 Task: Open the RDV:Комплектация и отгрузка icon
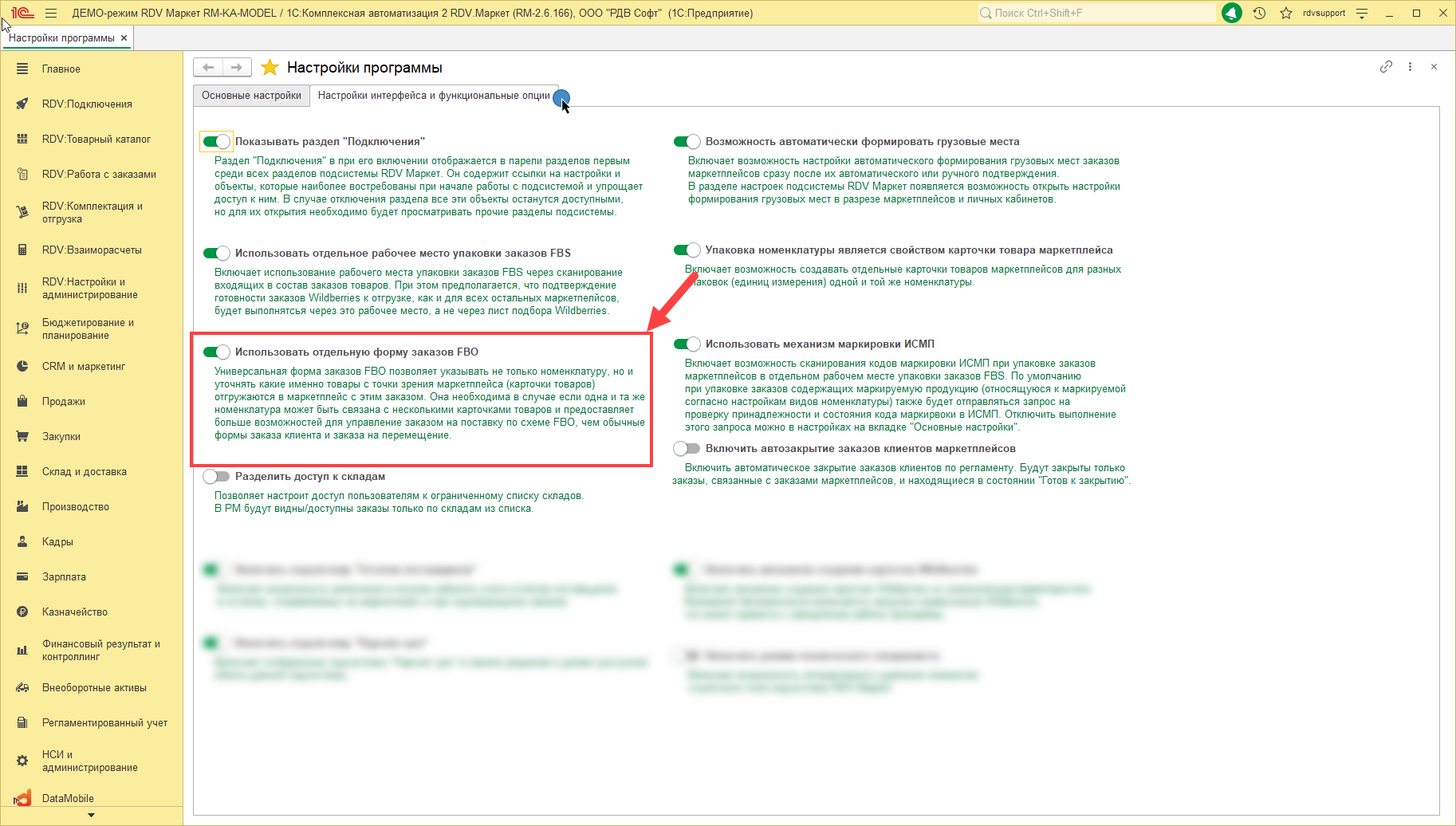pos(22,213)
